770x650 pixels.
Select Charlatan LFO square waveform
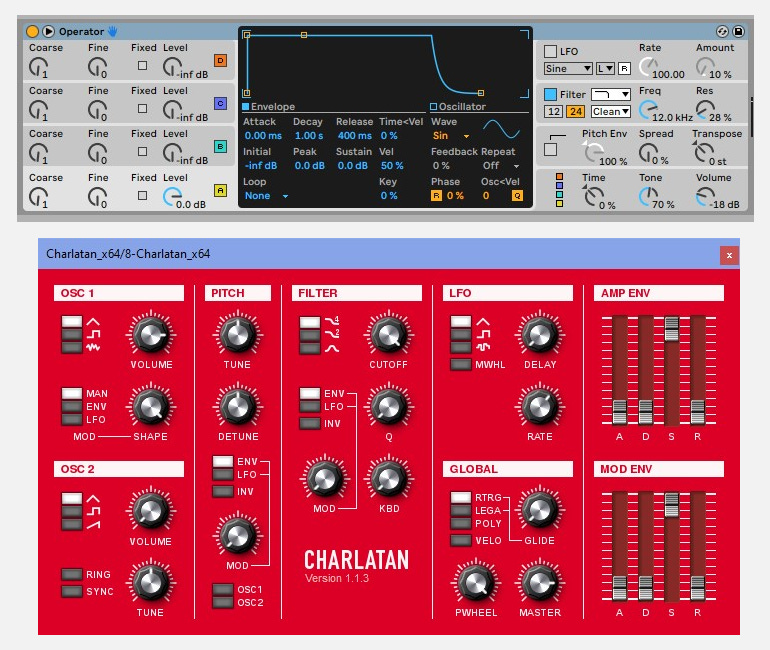(x=461, y=334)
